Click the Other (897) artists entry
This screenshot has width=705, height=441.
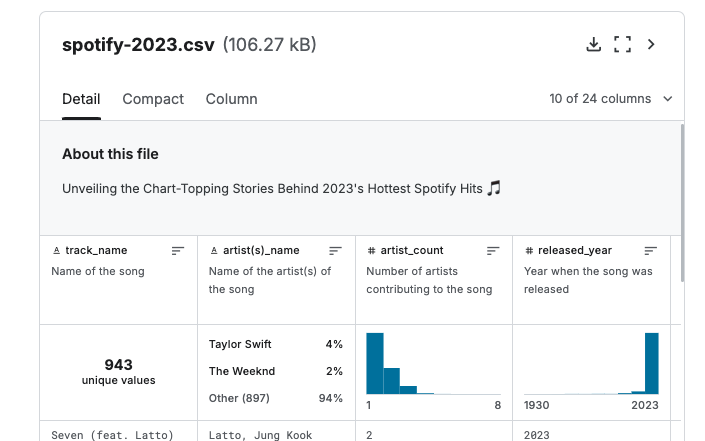(x=276, y=398)
